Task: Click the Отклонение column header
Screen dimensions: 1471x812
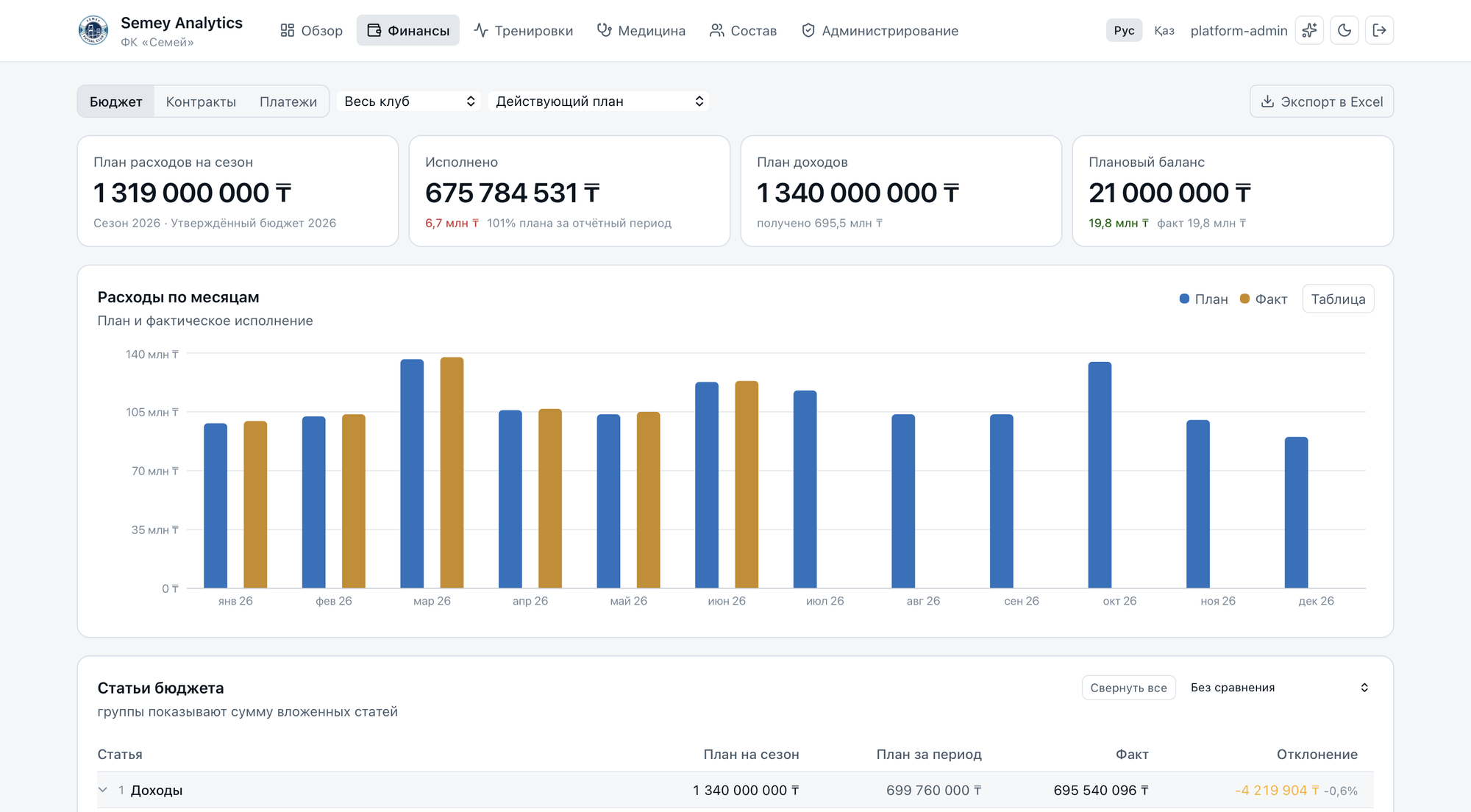Action: tap(1317, 754)
